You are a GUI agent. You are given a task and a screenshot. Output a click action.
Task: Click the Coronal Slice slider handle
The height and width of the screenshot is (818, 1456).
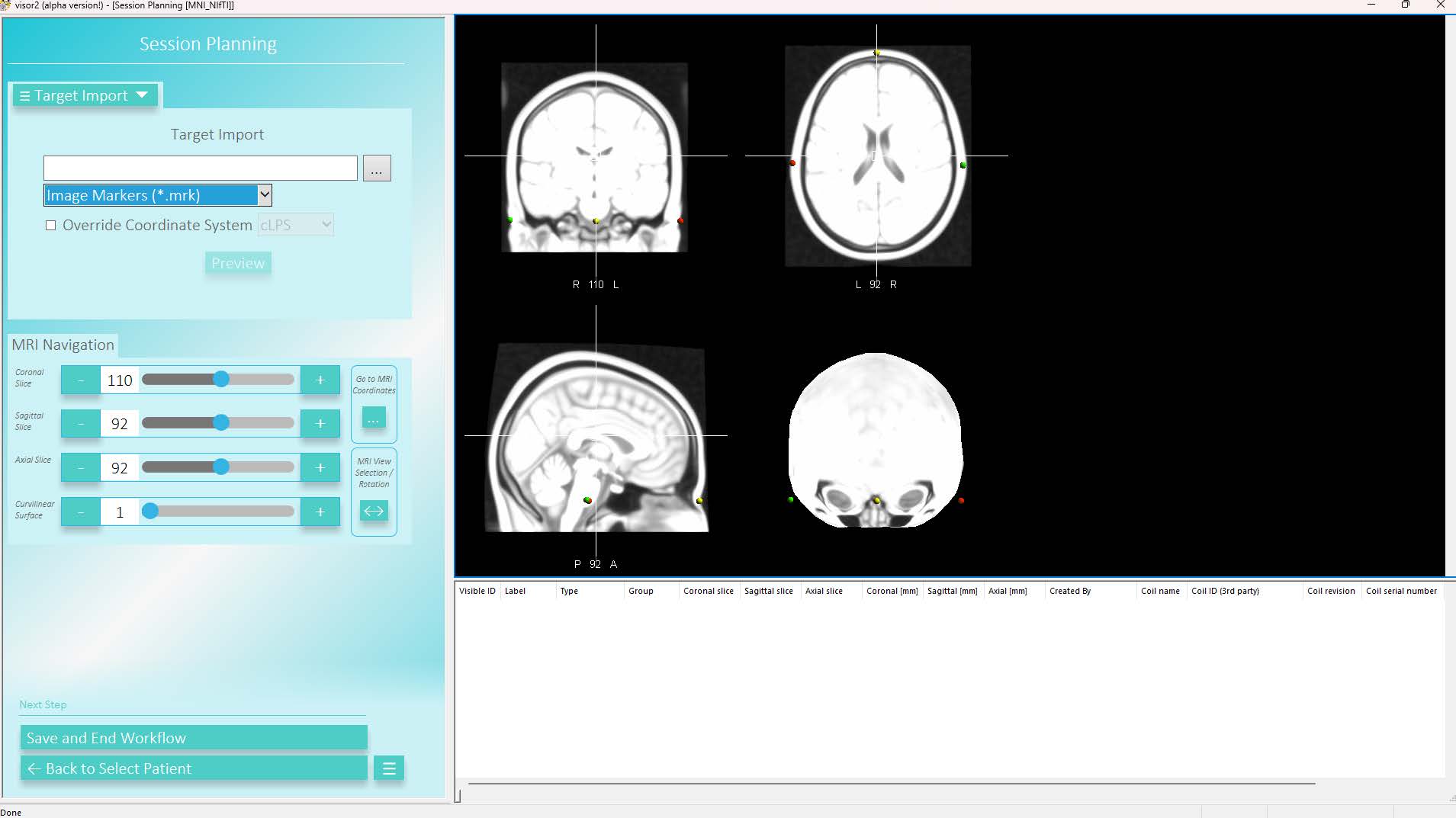pyautogui.click(x=221, y=380)
